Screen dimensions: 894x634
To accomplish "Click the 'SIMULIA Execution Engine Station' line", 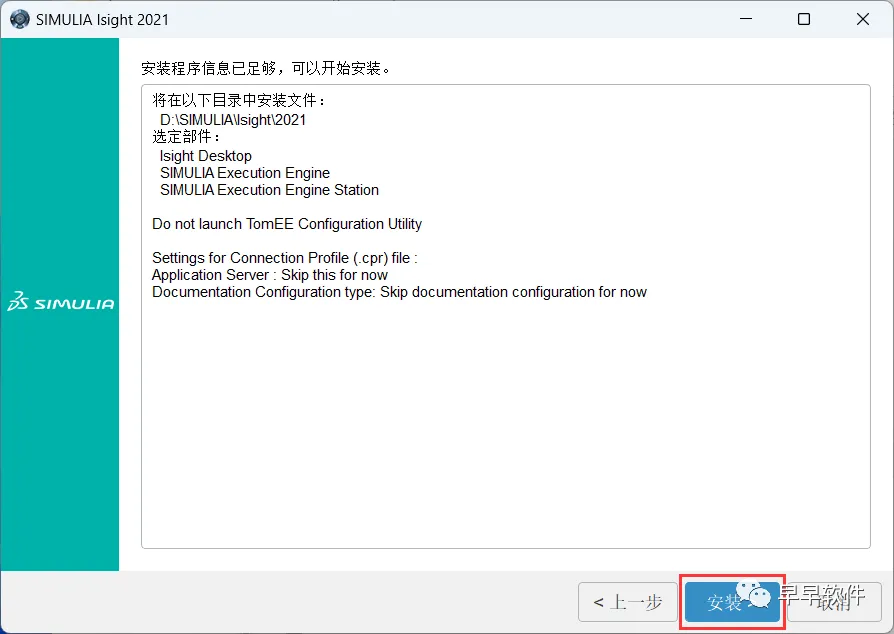I will click(x=269, y=190).
